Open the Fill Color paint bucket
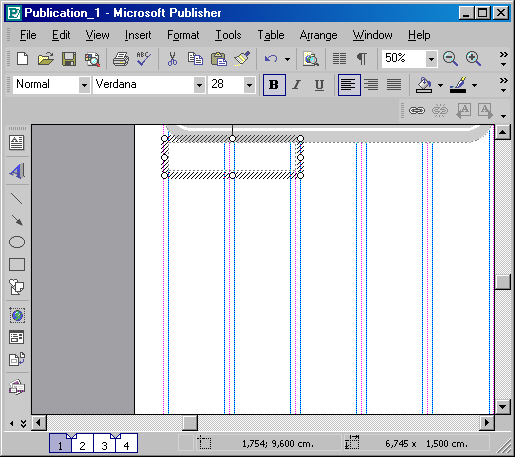Screen dimensions: 515x457 tap(424, 85)
